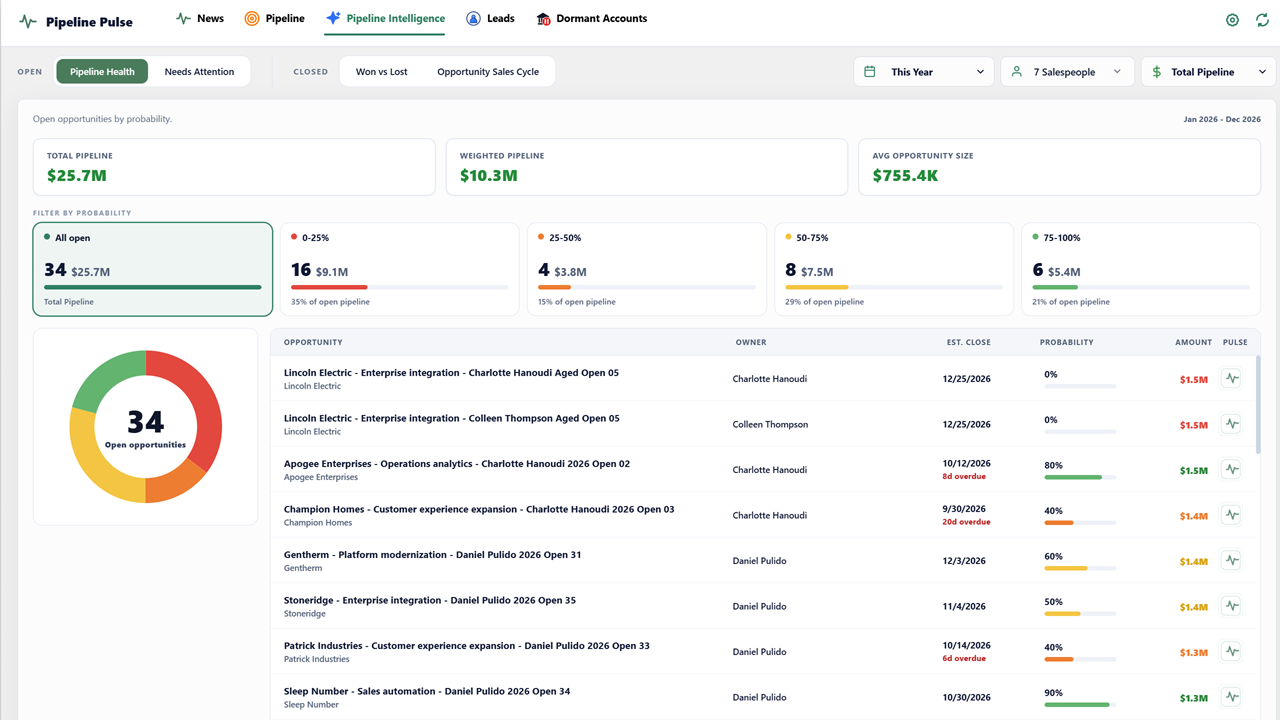Image resolution: width=1280 pixels, height=720 pixels.
Task: Filter by 75-100% probability card
Action: coord(1141,269)
